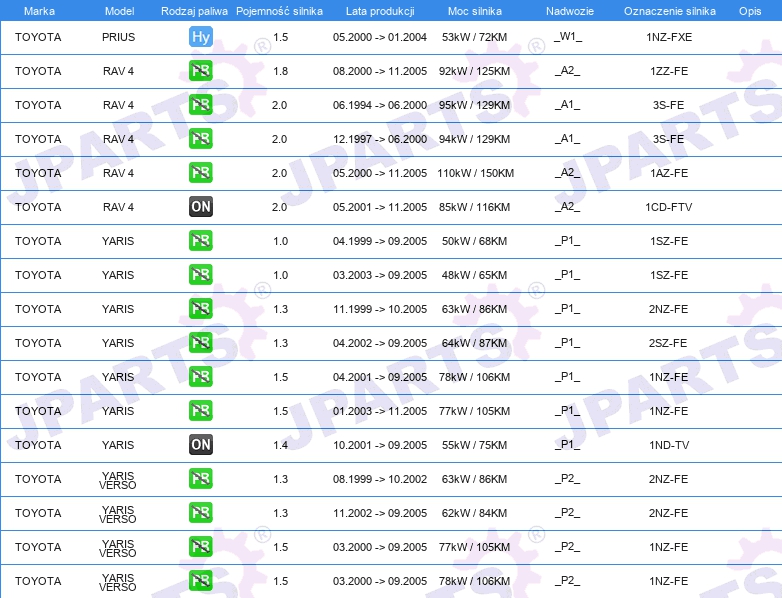Image resolution: width=782 pixels, height=598 pixels.
Task: Click production years 10.2001 -> 09.2005
Action: (x=380, y=445)
